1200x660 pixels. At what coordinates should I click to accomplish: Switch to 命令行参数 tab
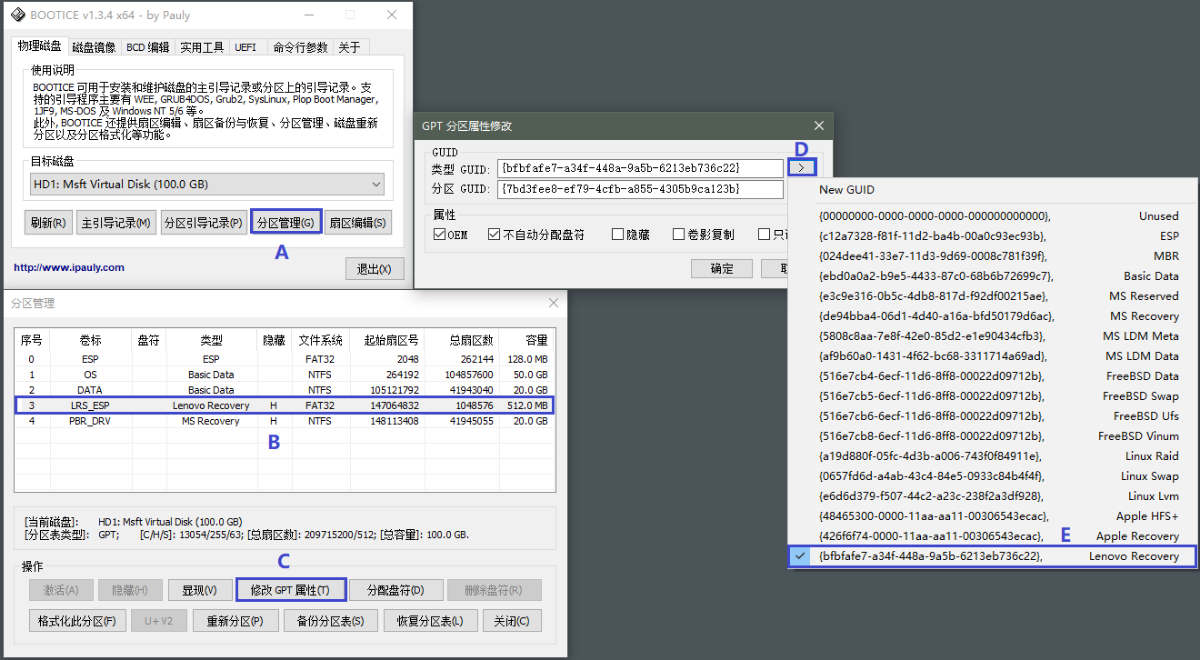(300, 47)
